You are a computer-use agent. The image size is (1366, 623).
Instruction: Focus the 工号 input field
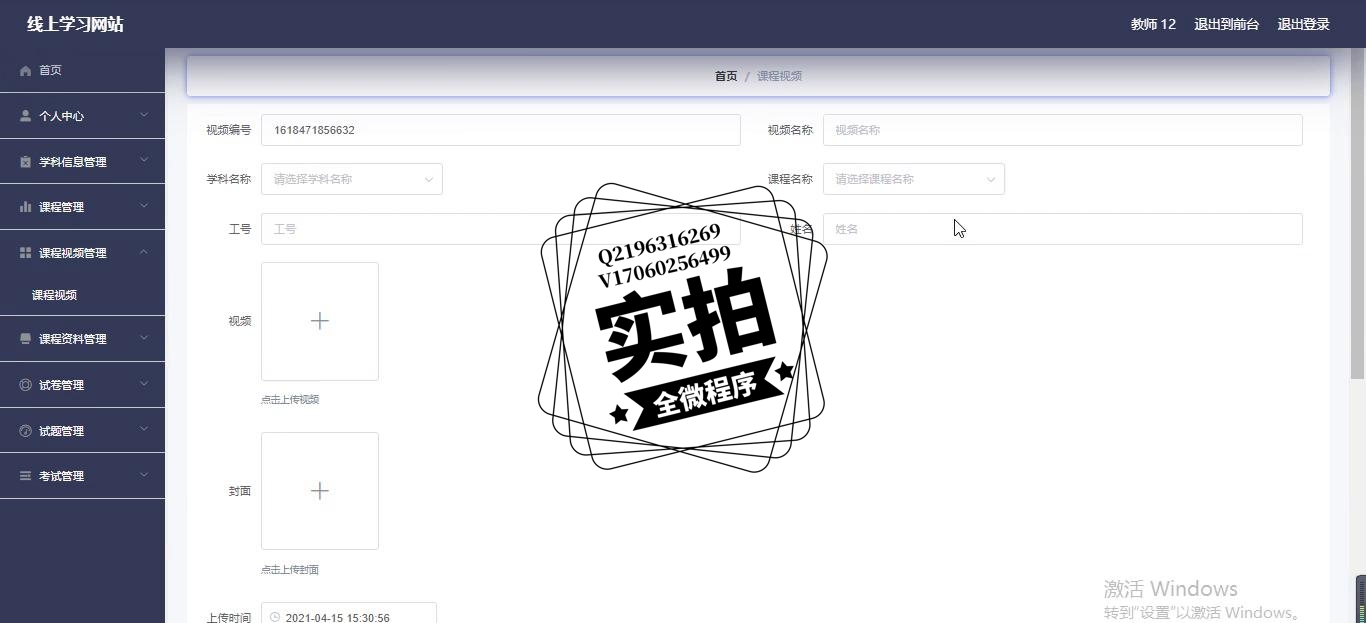click(x=501, y=229)
